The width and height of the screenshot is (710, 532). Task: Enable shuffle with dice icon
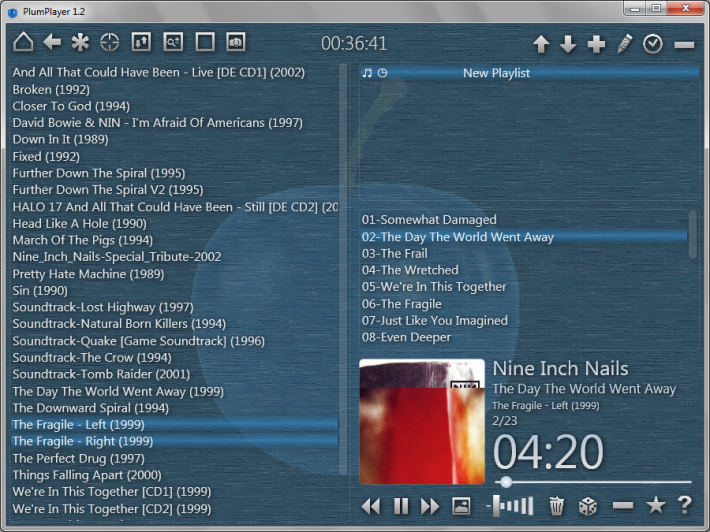pos(588,506)
